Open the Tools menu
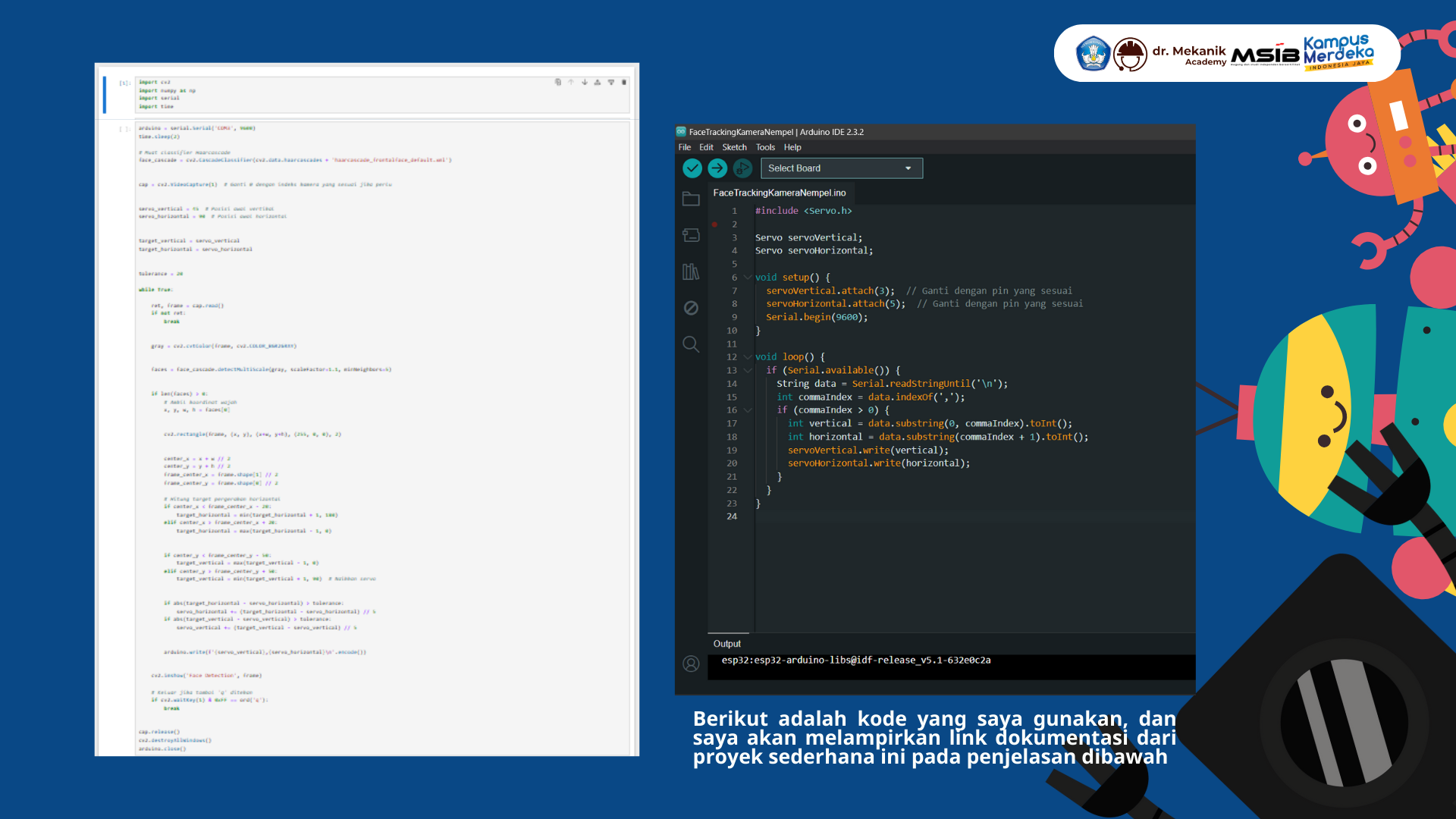 point(765,147)
